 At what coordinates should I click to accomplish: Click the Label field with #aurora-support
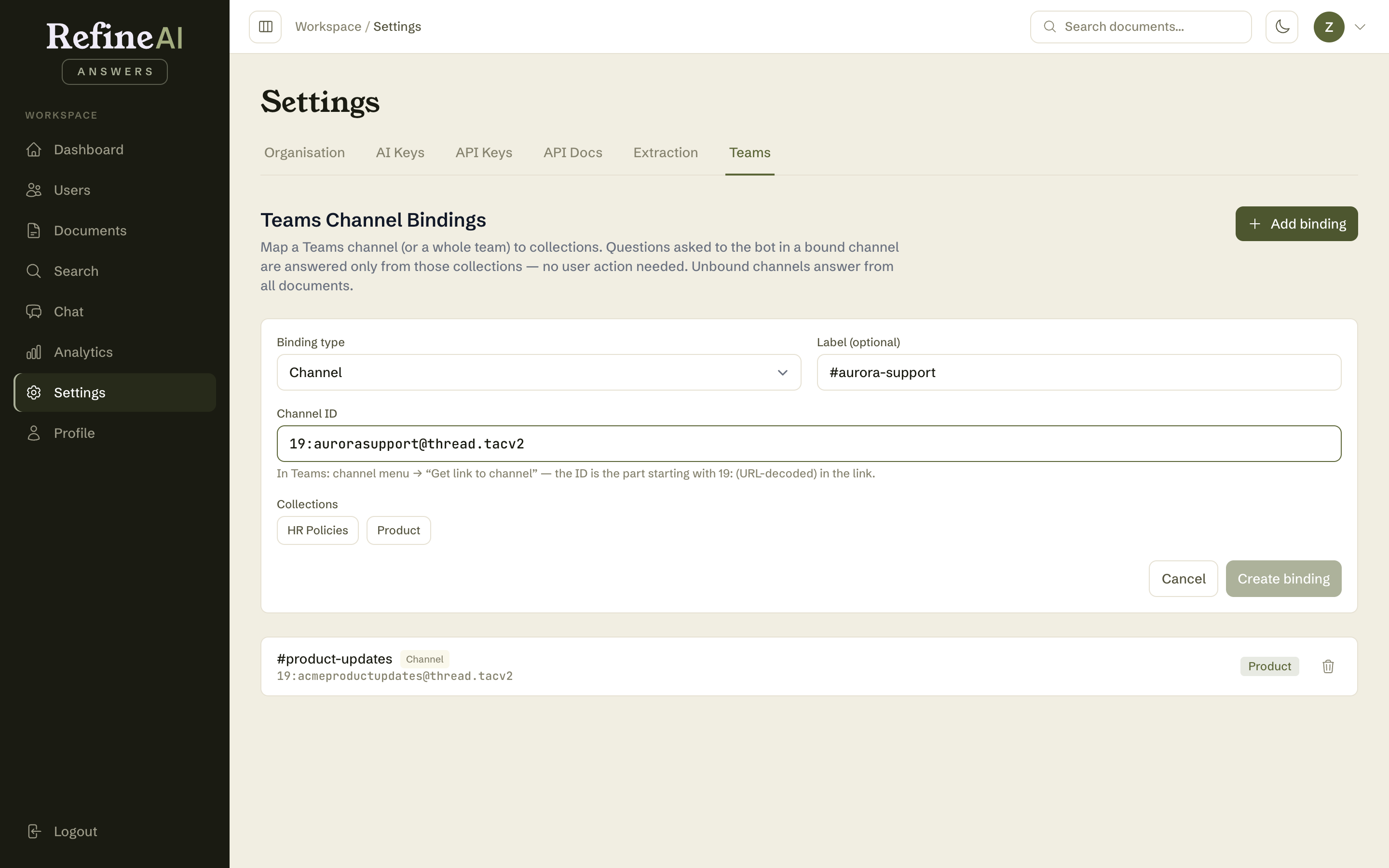pos(1079,373)
